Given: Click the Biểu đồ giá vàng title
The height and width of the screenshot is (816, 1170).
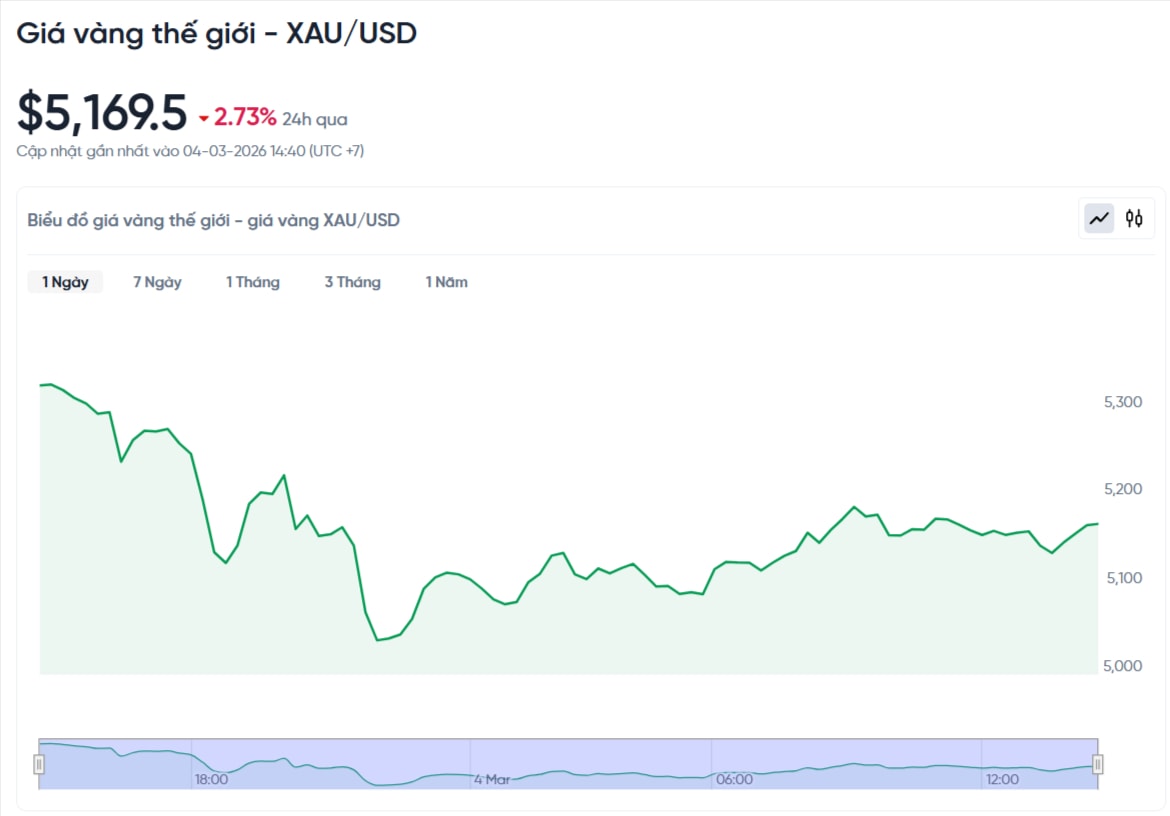Looking at the screenshot, I should click(x=213, y=220).
